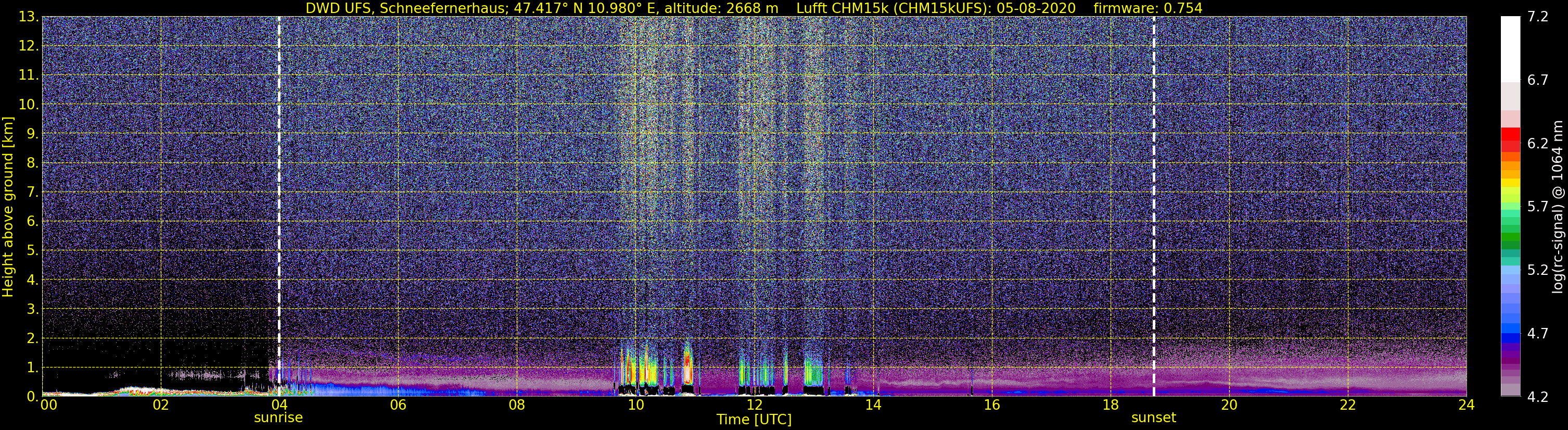Click the '14' time tick label
The image size is (1568, 430).
(x=873, y=405)
